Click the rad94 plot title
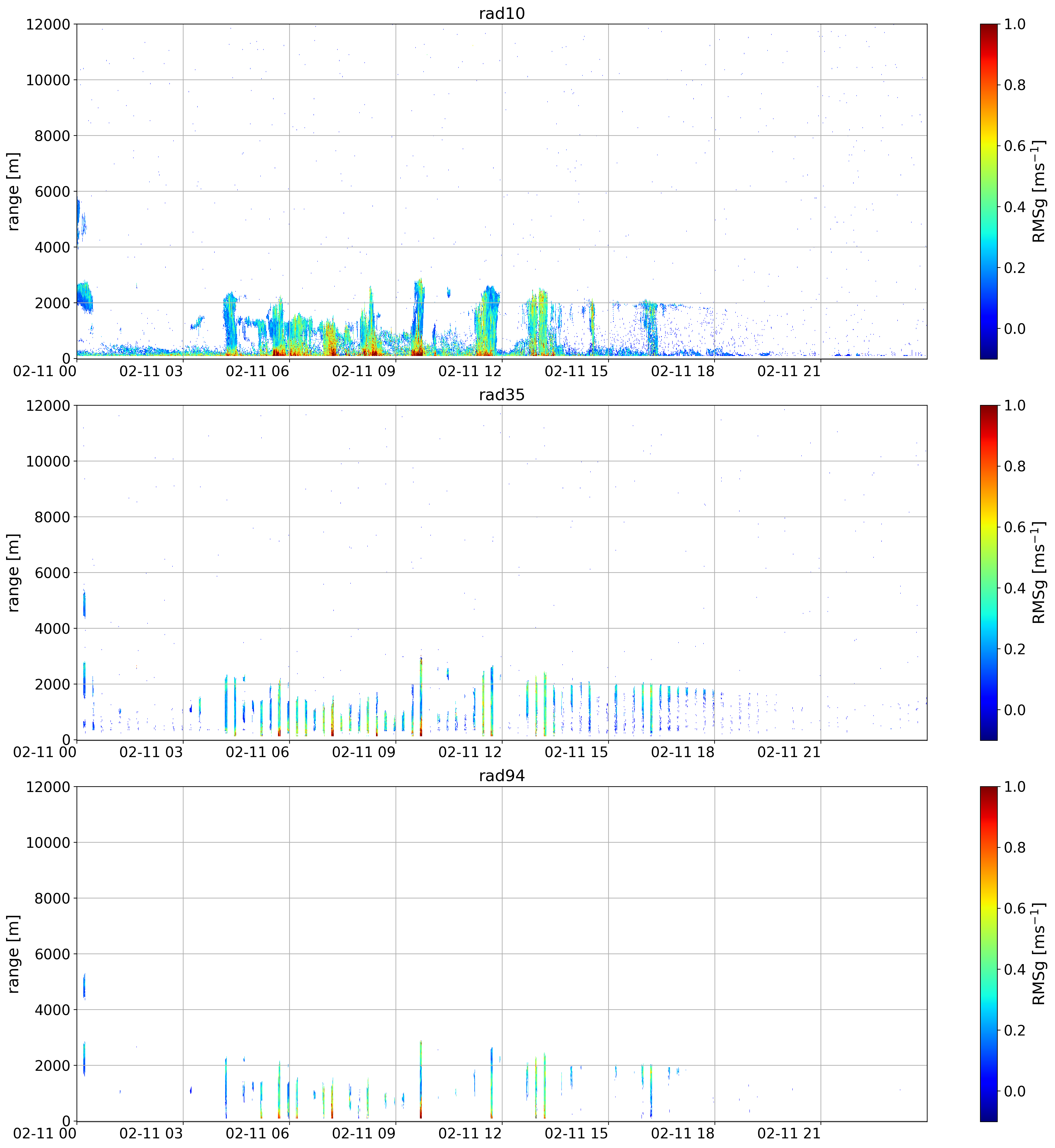Viewport: 1055px width, 1148px height. pyautogui.click(x=501, y=776)
